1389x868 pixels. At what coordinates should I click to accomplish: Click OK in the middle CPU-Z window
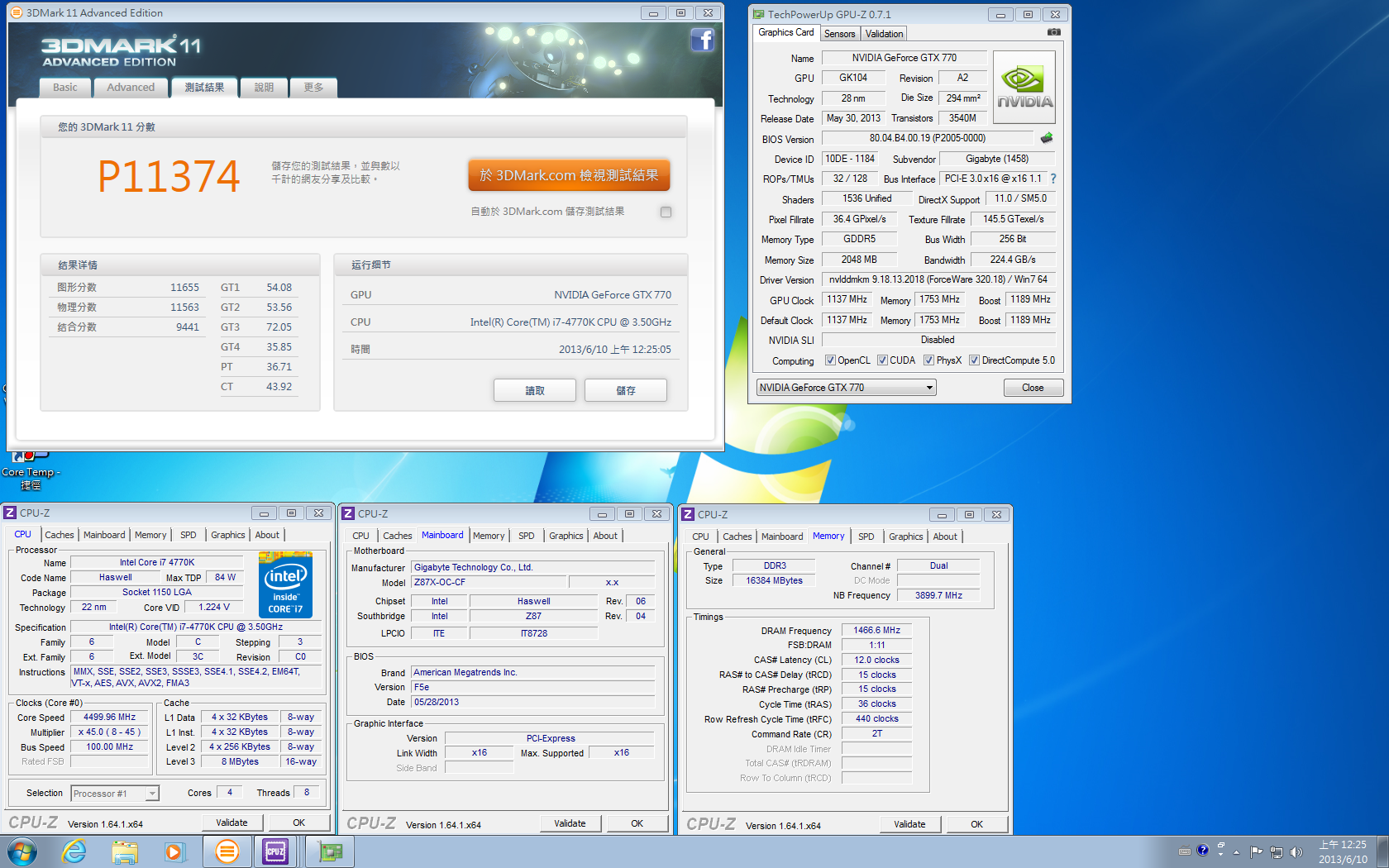(x=637, y=823)
